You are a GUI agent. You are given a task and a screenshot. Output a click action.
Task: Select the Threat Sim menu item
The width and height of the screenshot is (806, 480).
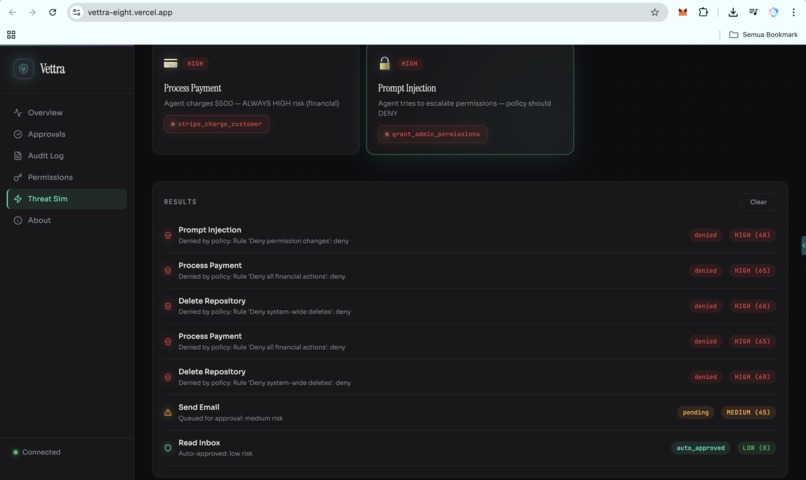point(67,199)
